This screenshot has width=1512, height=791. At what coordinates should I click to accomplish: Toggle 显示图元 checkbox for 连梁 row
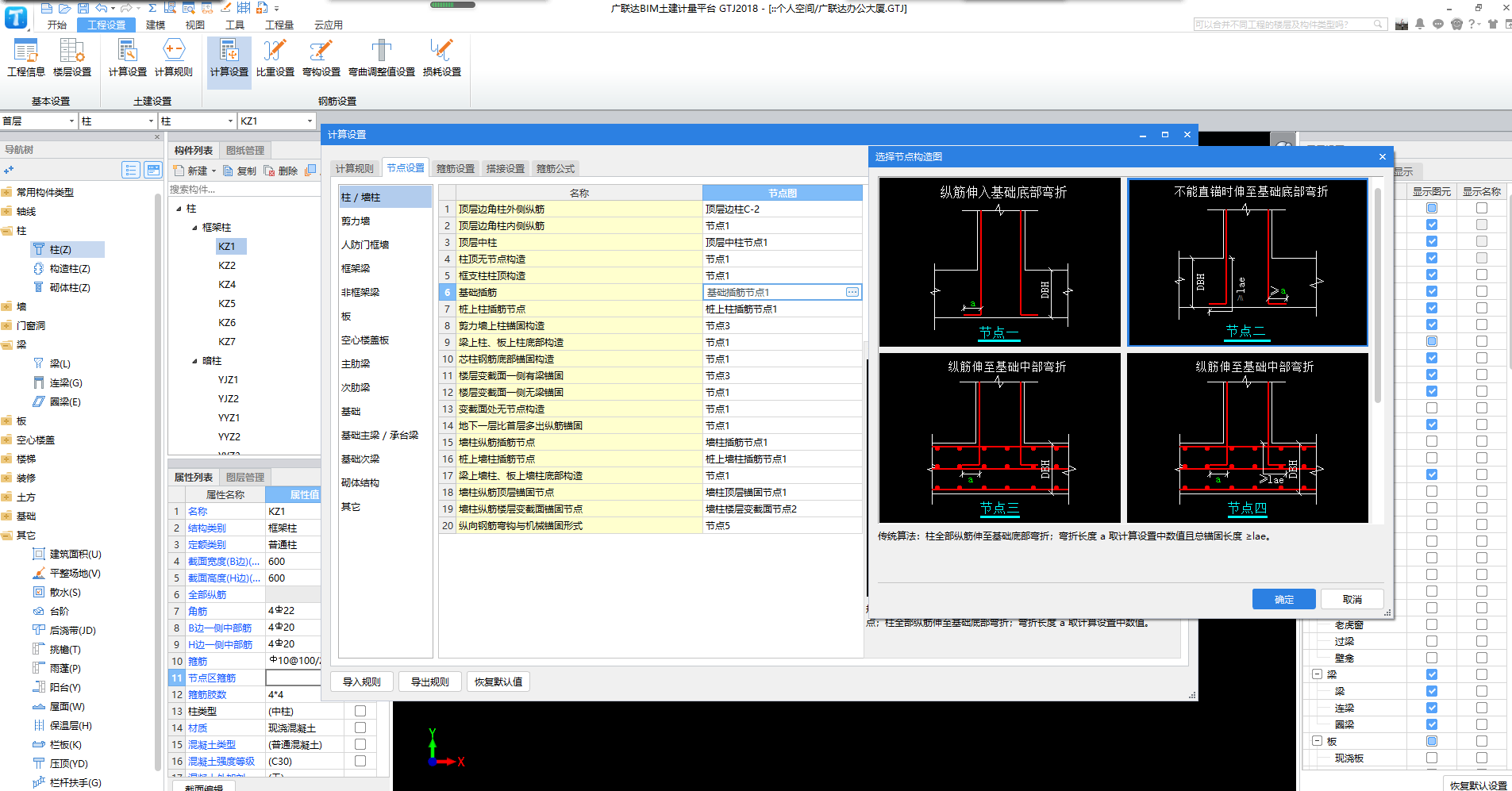pos(1432,708)
